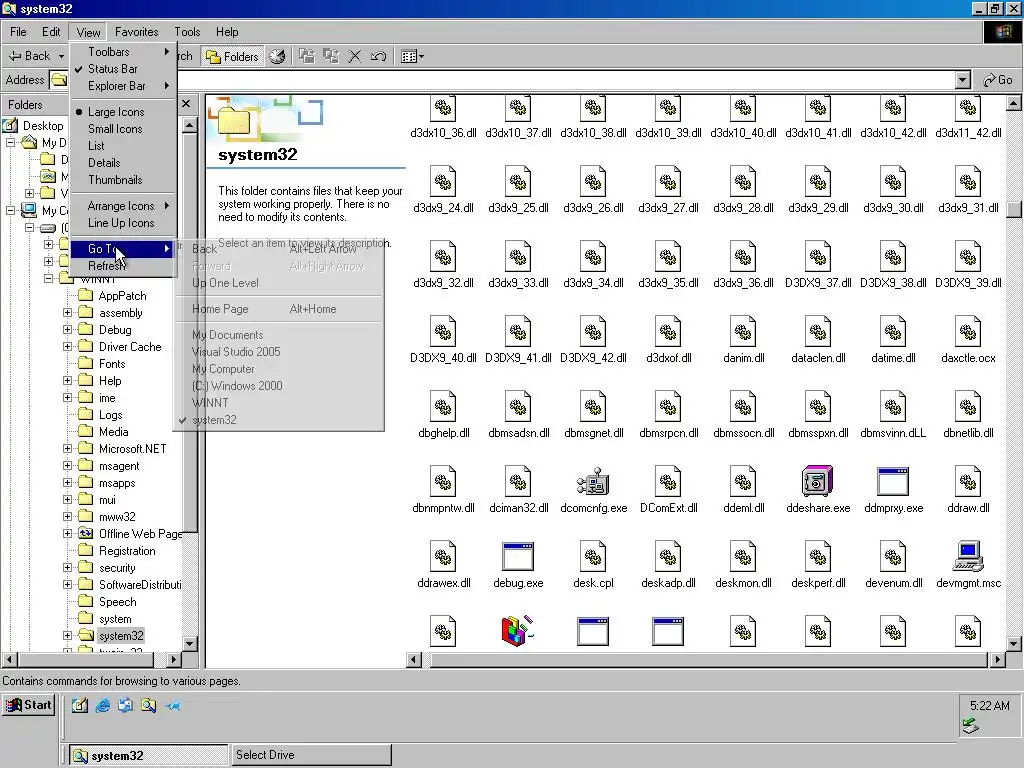Toggle the Folders toolbar button
This screenshot has width=1024, height=768.
232,57
